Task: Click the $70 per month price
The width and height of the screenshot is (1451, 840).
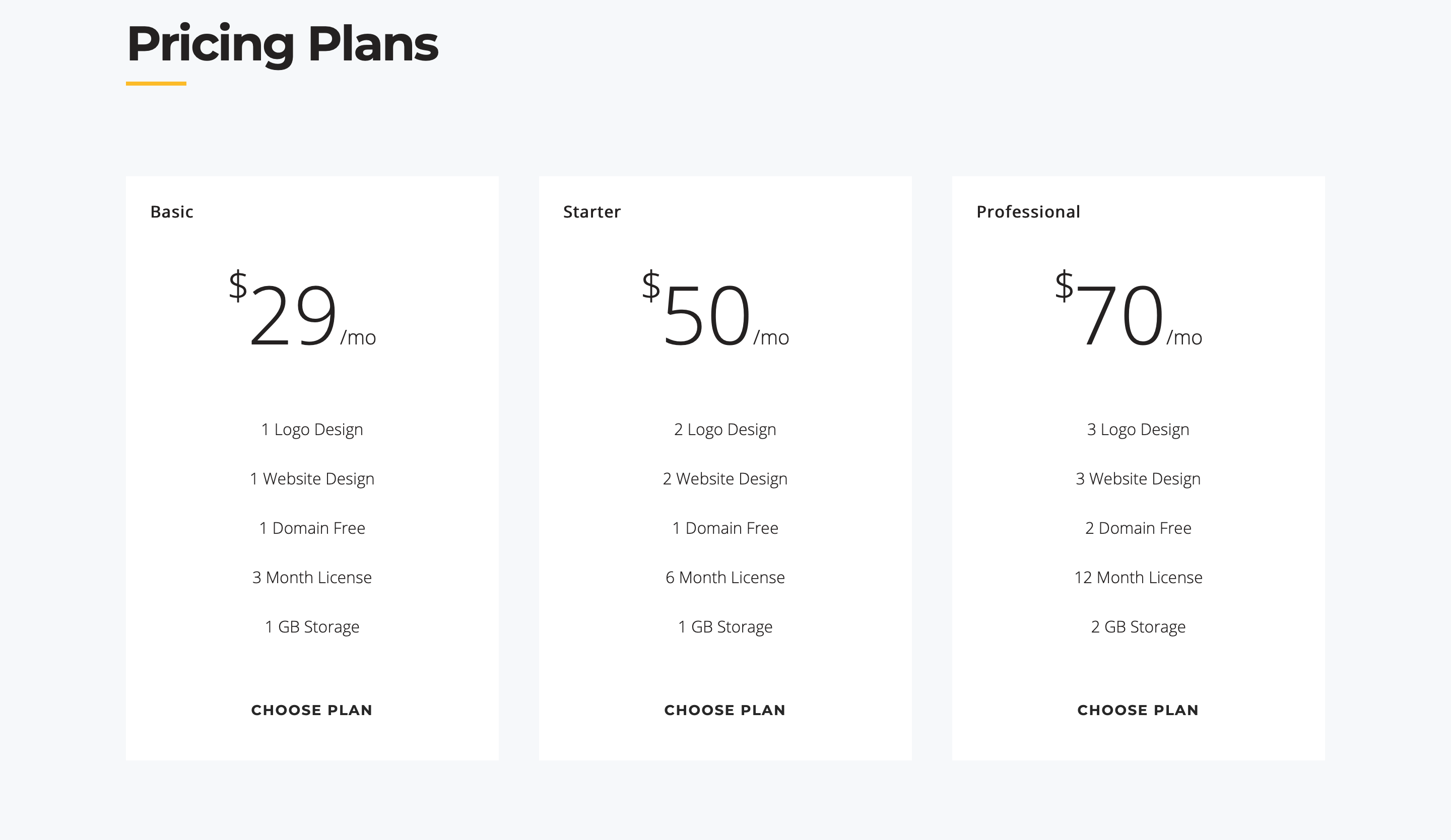Action: point(1129,310)
